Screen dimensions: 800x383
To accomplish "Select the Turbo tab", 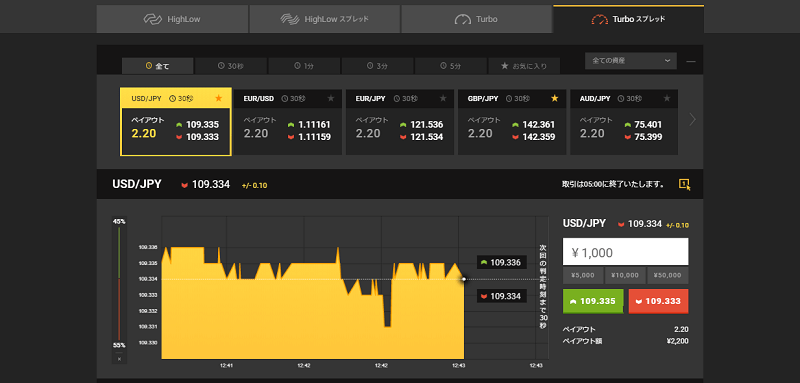I will 477,19.
